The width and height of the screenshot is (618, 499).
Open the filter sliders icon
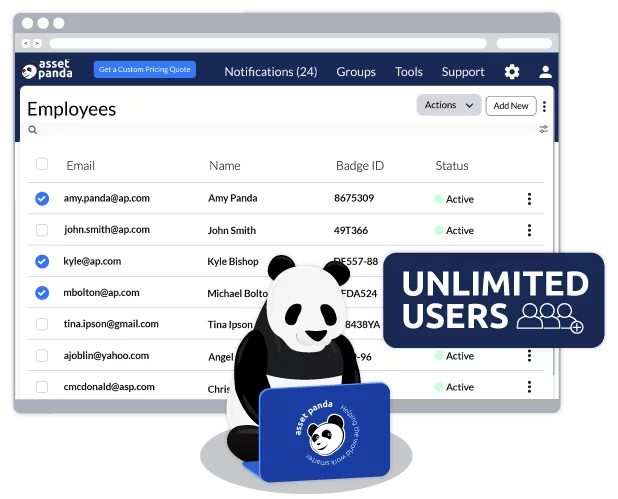pos(544,129)
